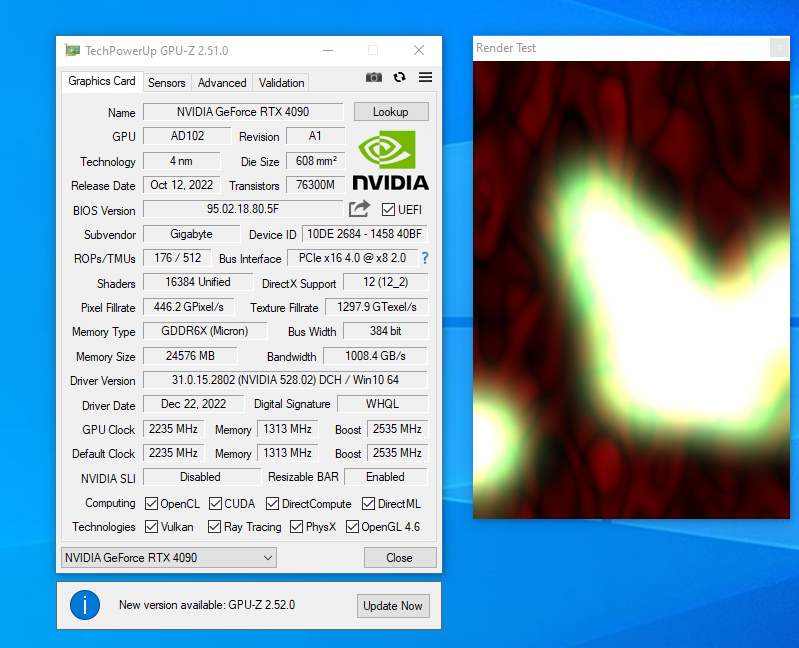Click the Transistors value 76300M
Screen dimensions: 799x648
point(315,185)
